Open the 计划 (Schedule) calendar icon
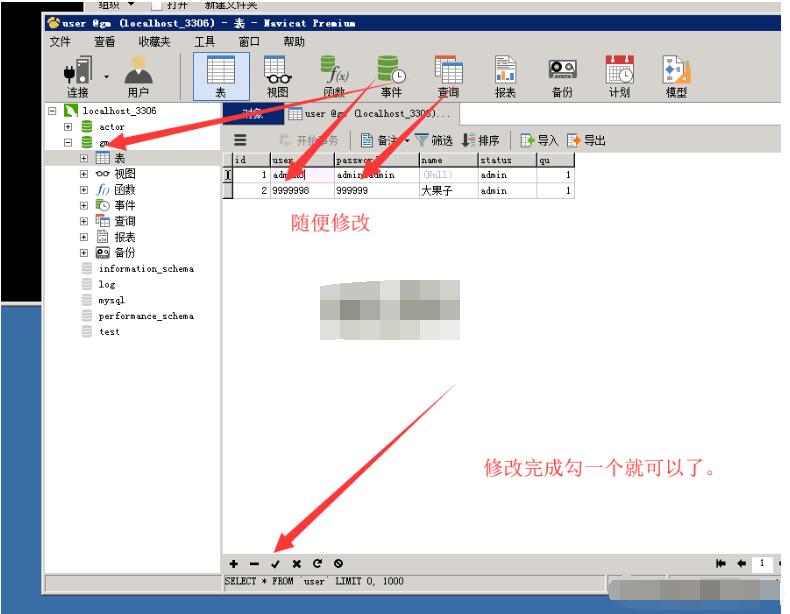 tap(620, 74)
